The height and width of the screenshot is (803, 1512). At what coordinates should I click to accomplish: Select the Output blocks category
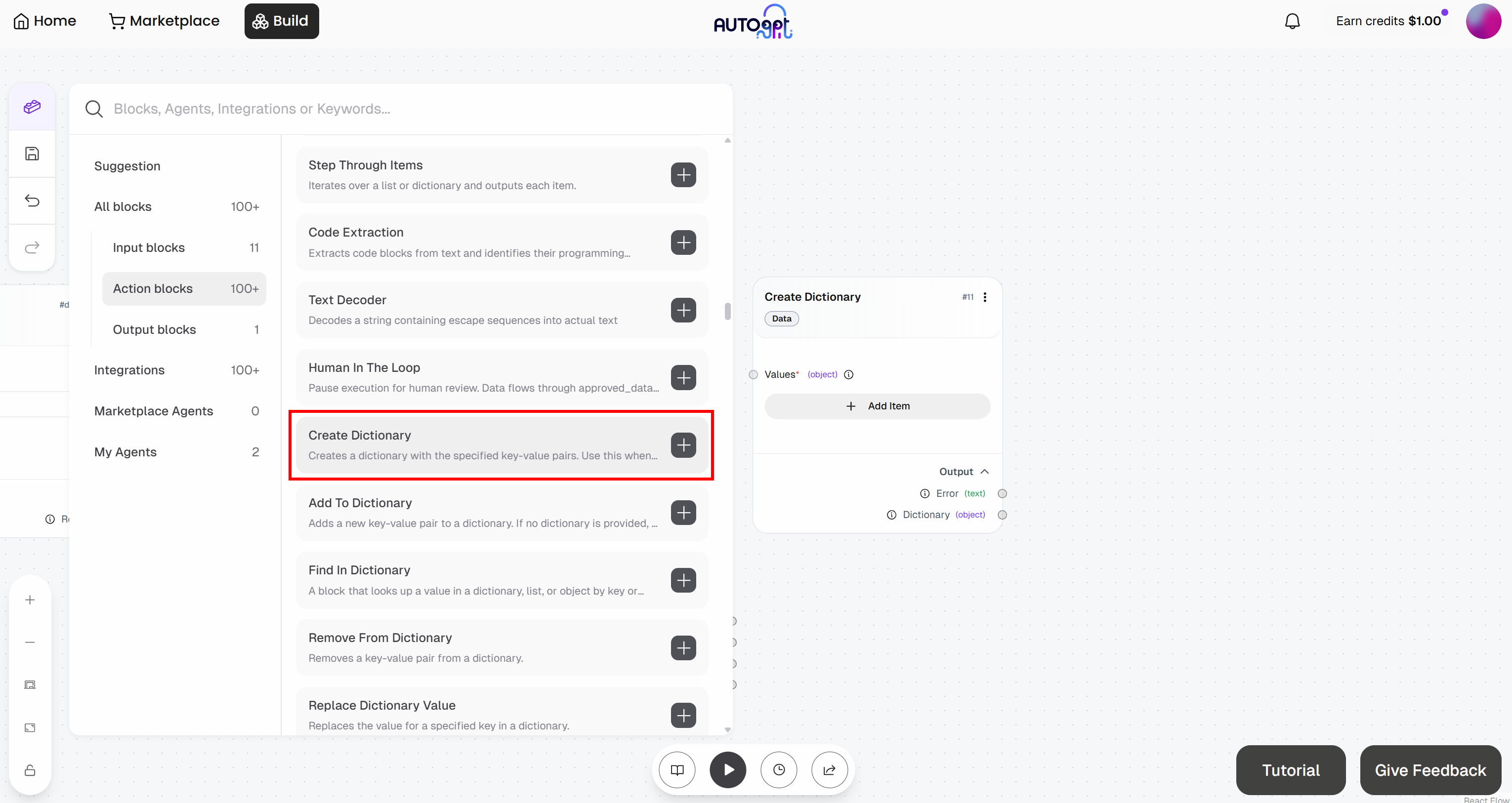pos(155,329)
